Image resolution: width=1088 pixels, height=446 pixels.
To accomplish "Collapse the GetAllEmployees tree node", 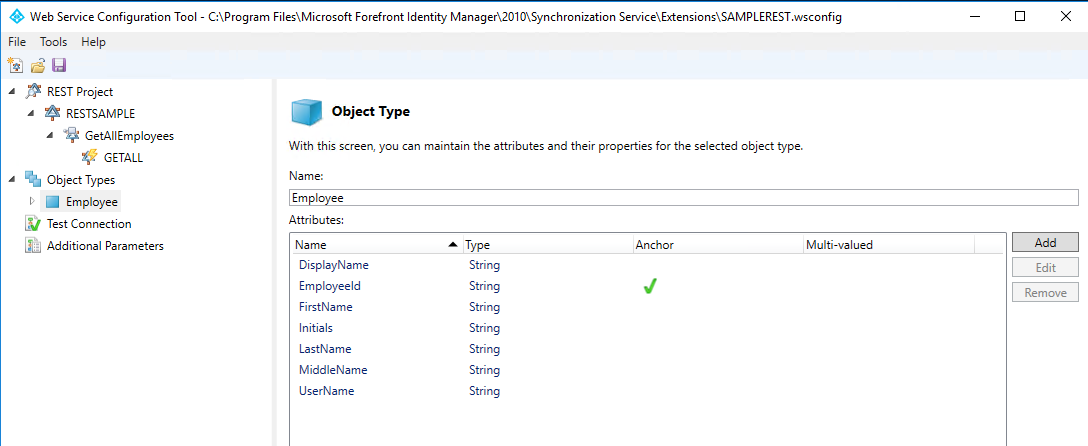I will tap(50, 135).
